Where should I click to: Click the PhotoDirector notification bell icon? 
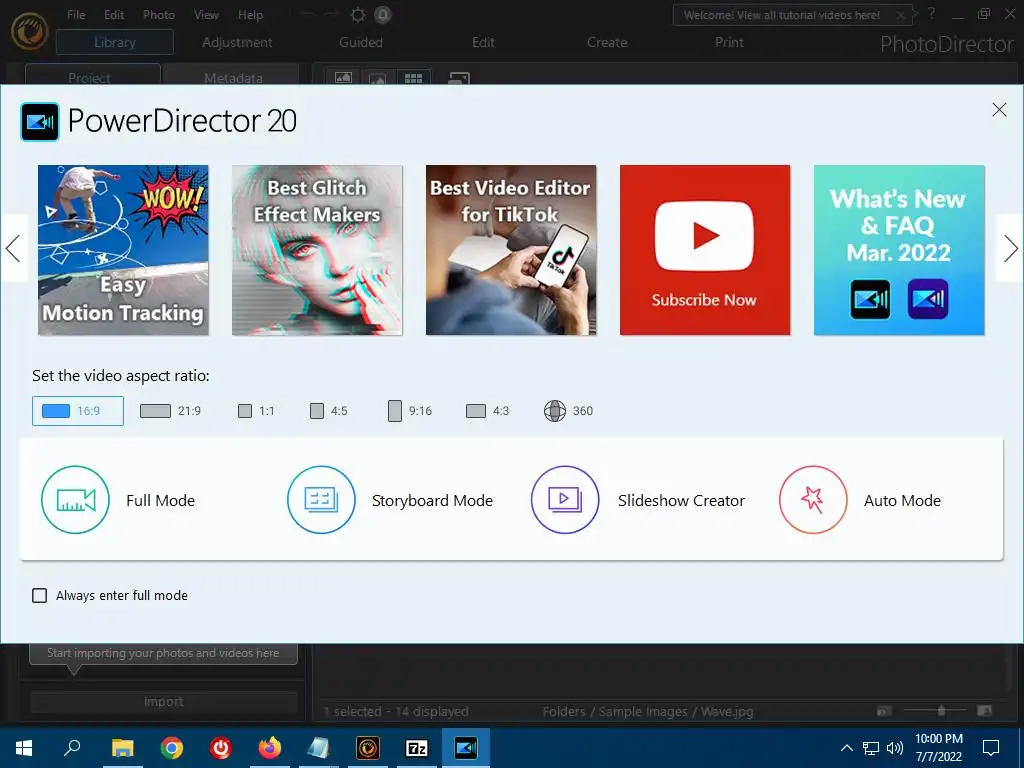tap(383, 15)
